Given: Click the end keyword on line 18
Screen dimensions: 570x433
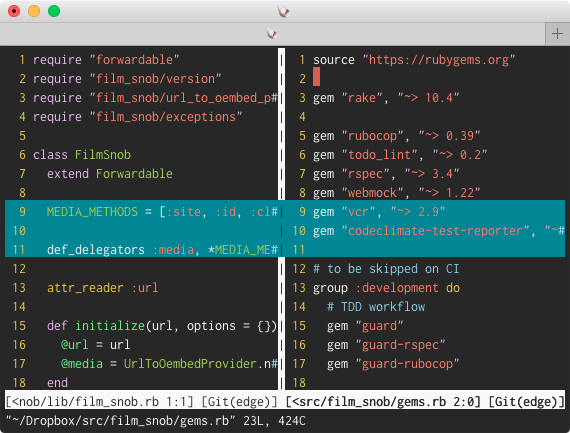Looking at the screenshot, I should 57,383.
